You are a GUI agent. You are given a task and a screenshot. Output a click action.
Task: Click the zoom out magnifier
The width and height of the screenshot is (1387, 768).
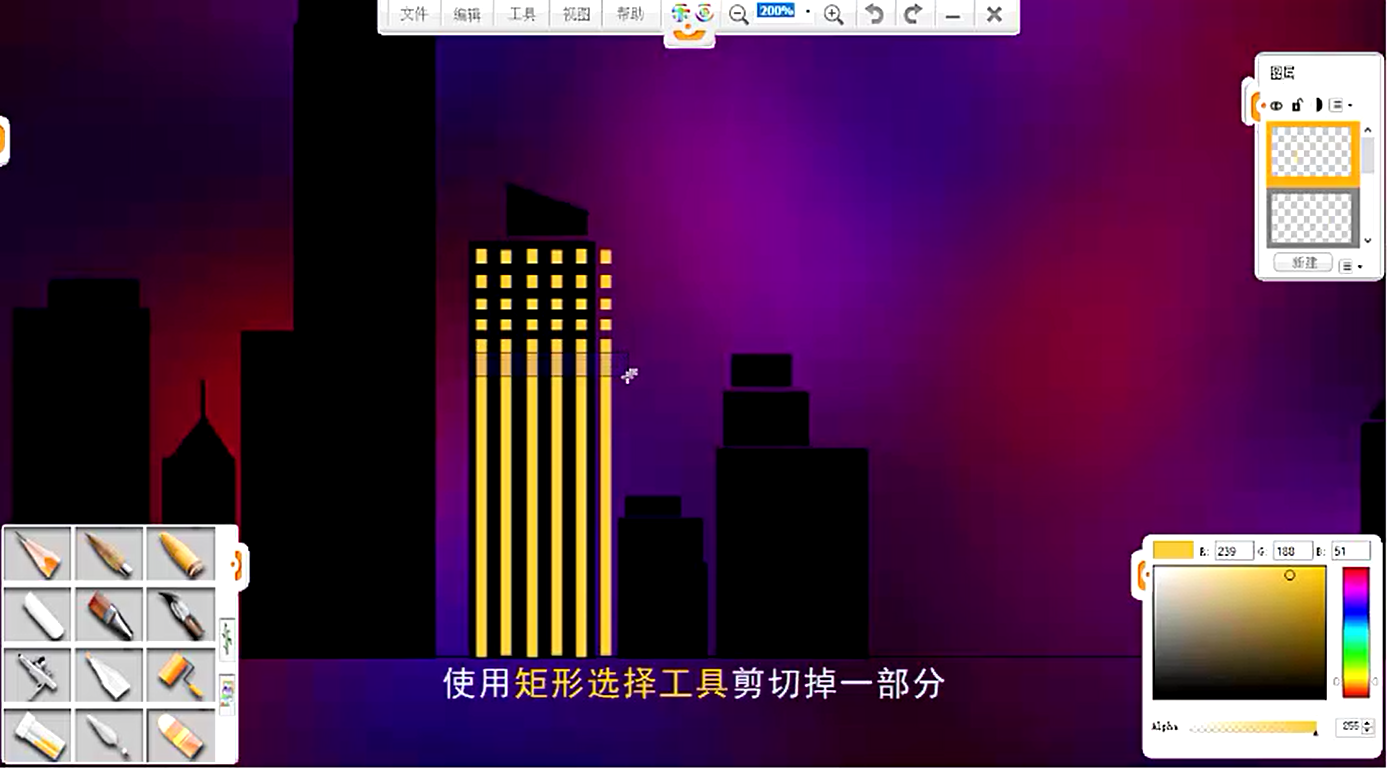738,15
